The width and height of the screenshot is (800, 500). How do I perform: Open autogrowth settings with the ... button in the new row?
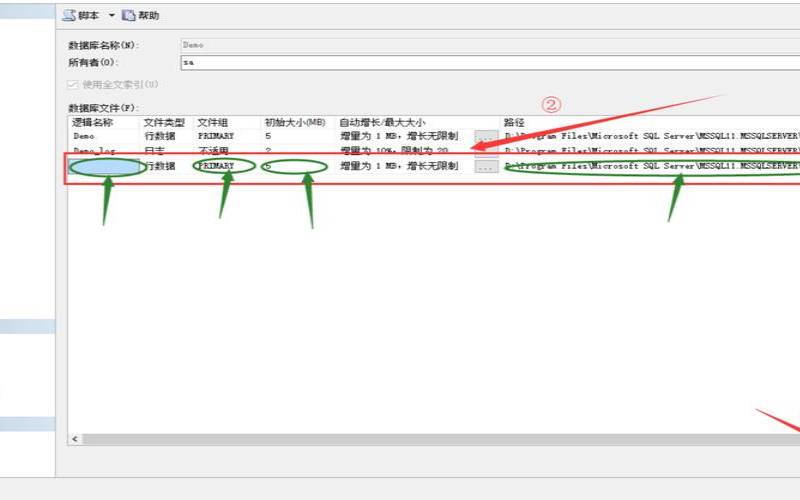click(x=486, y=166)
